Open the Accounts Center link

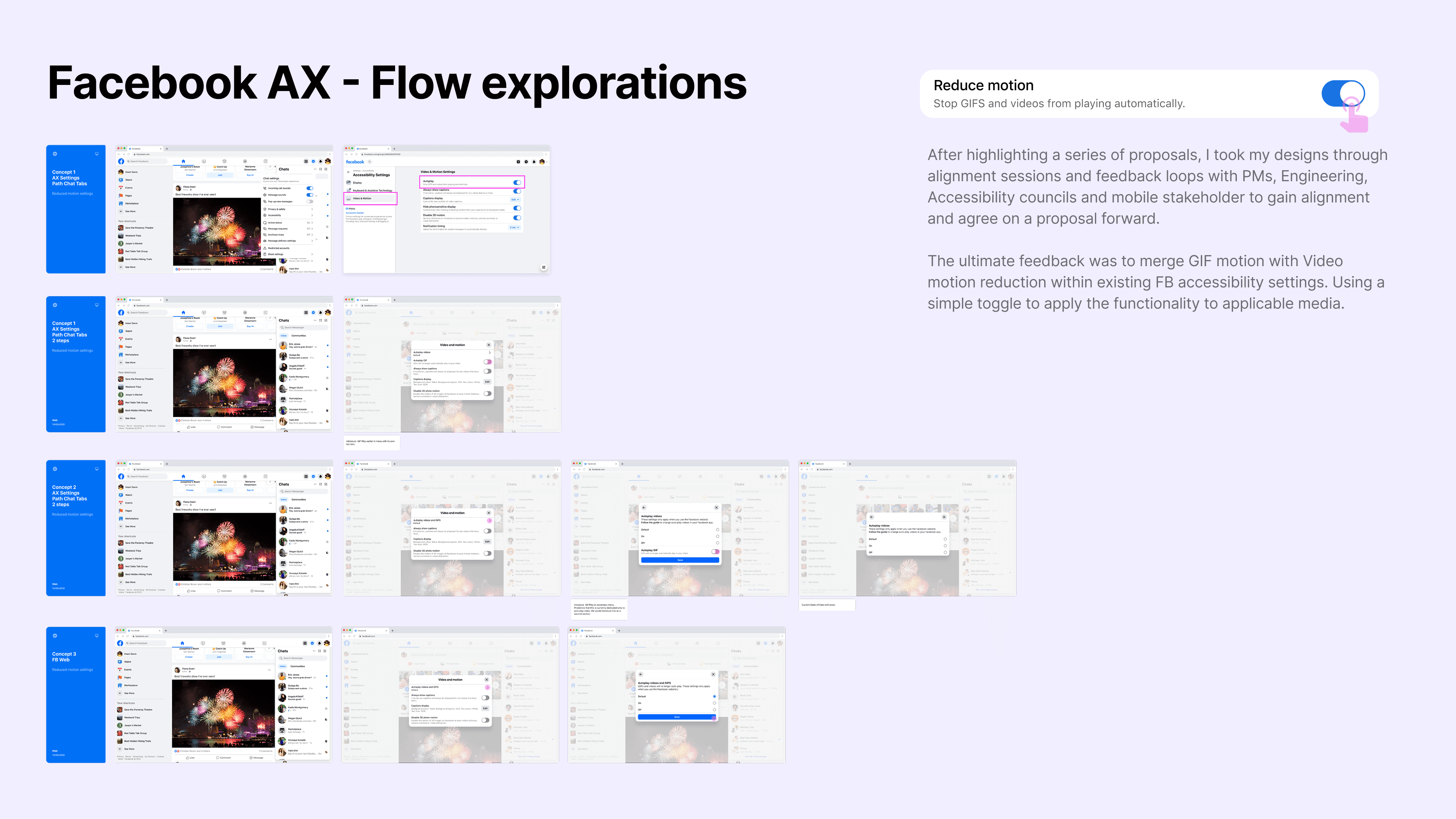(x=355, y=213)
